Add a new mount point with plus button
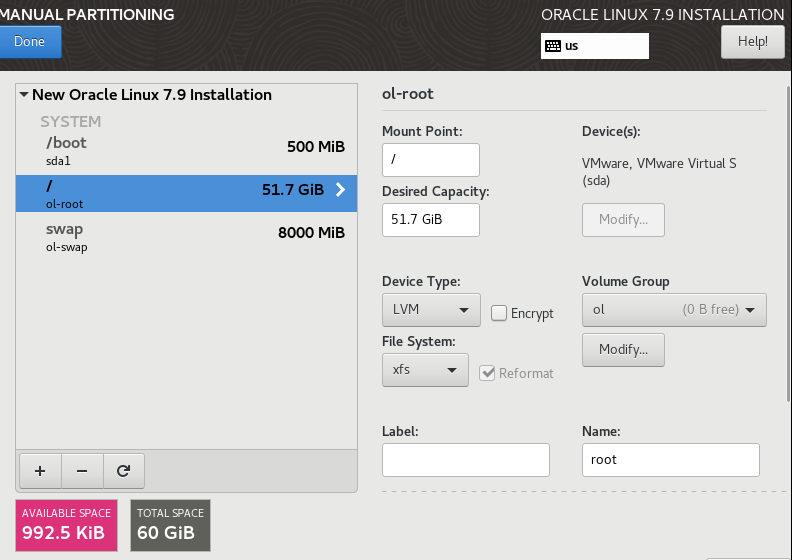Screen dimensions: 792x560 (40, 471)
